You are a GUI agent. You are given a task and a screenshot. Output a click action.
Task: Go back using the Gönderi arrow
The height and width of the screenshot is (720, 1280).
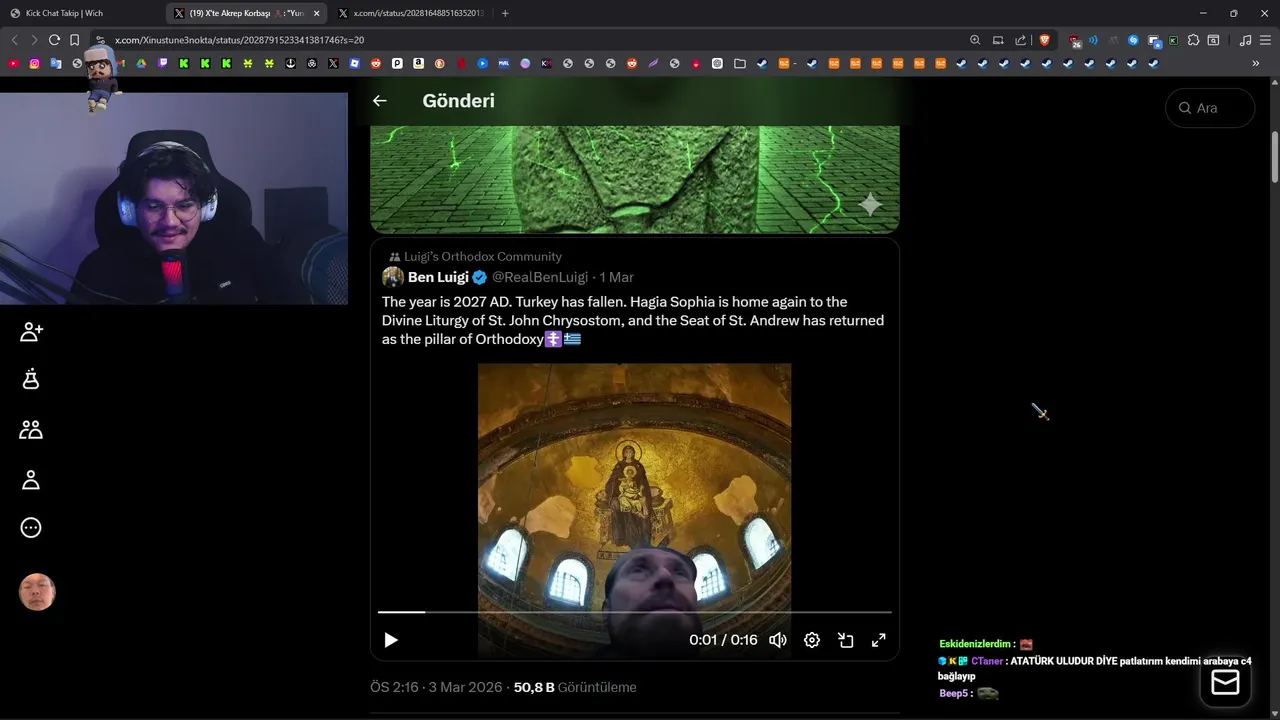(379, 101)
